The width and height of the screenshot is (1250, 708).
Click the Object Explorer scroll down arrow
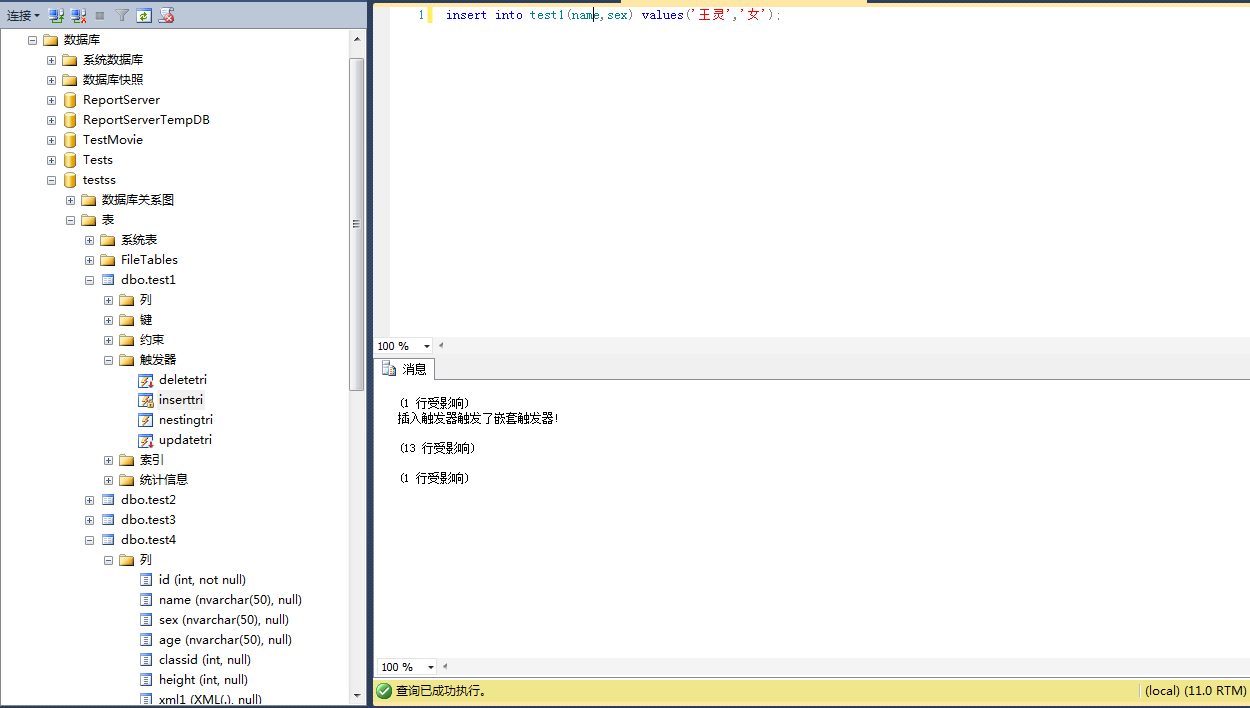click(357, 695)
